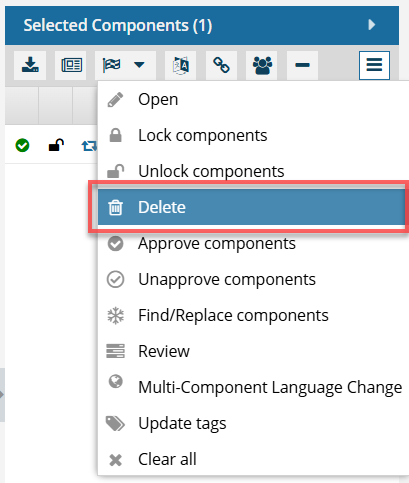Click the download components icon
Viewport: 409px width, 483px height.
tap(30, 65)
